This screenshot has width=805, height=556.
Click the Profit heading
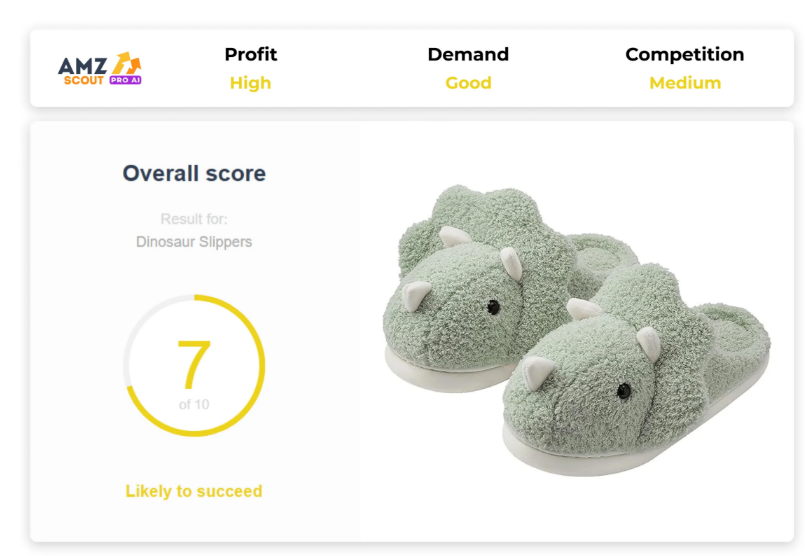pyautogui.click(x=250, y=54)
